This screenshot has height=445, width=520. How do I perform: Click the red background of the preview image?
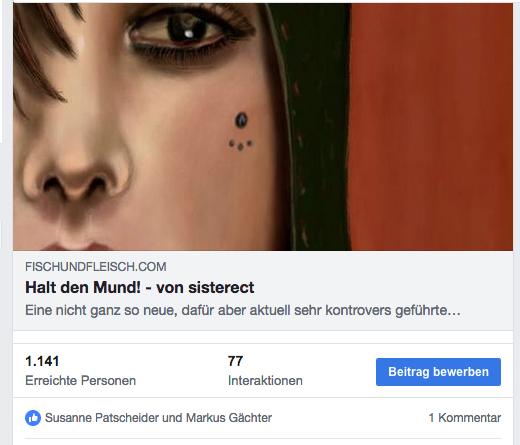pos(432,127)
